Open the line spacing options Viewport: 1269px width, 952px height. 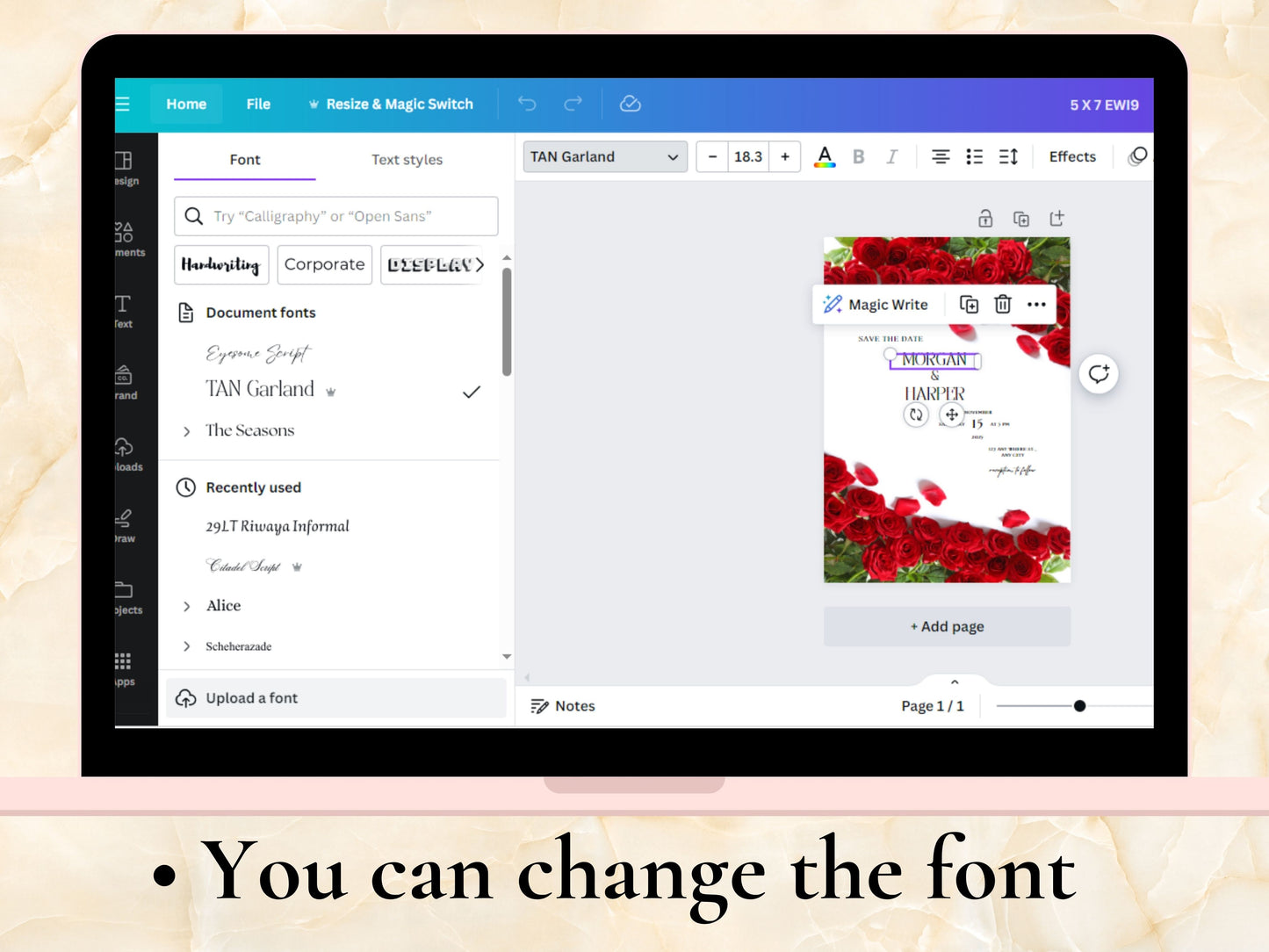(1008, 156)
